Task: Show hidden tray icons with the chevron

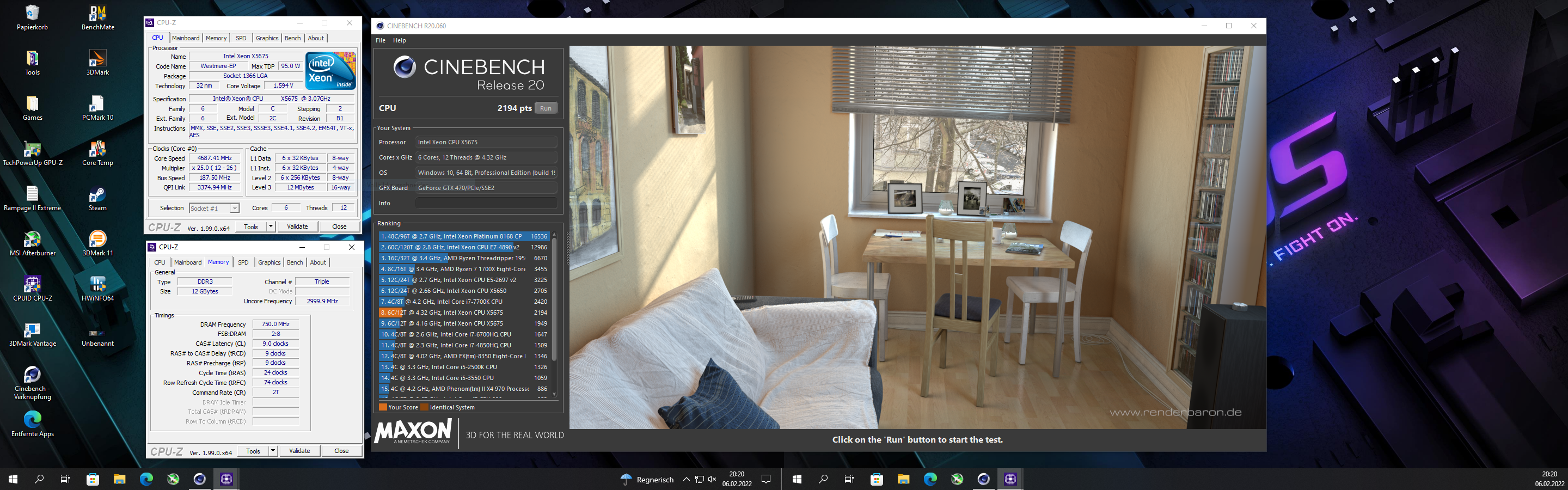Action: click(686, 479)
